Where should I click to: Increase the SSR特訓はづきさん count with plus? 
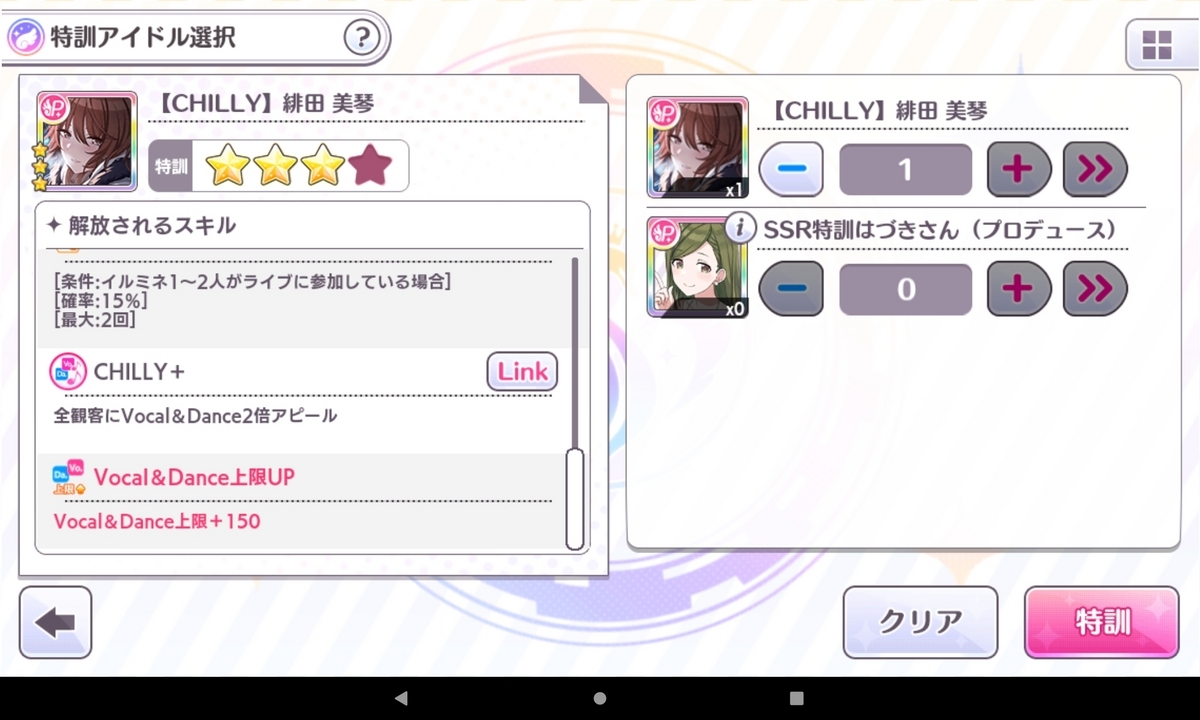[x=1018, y=289]
